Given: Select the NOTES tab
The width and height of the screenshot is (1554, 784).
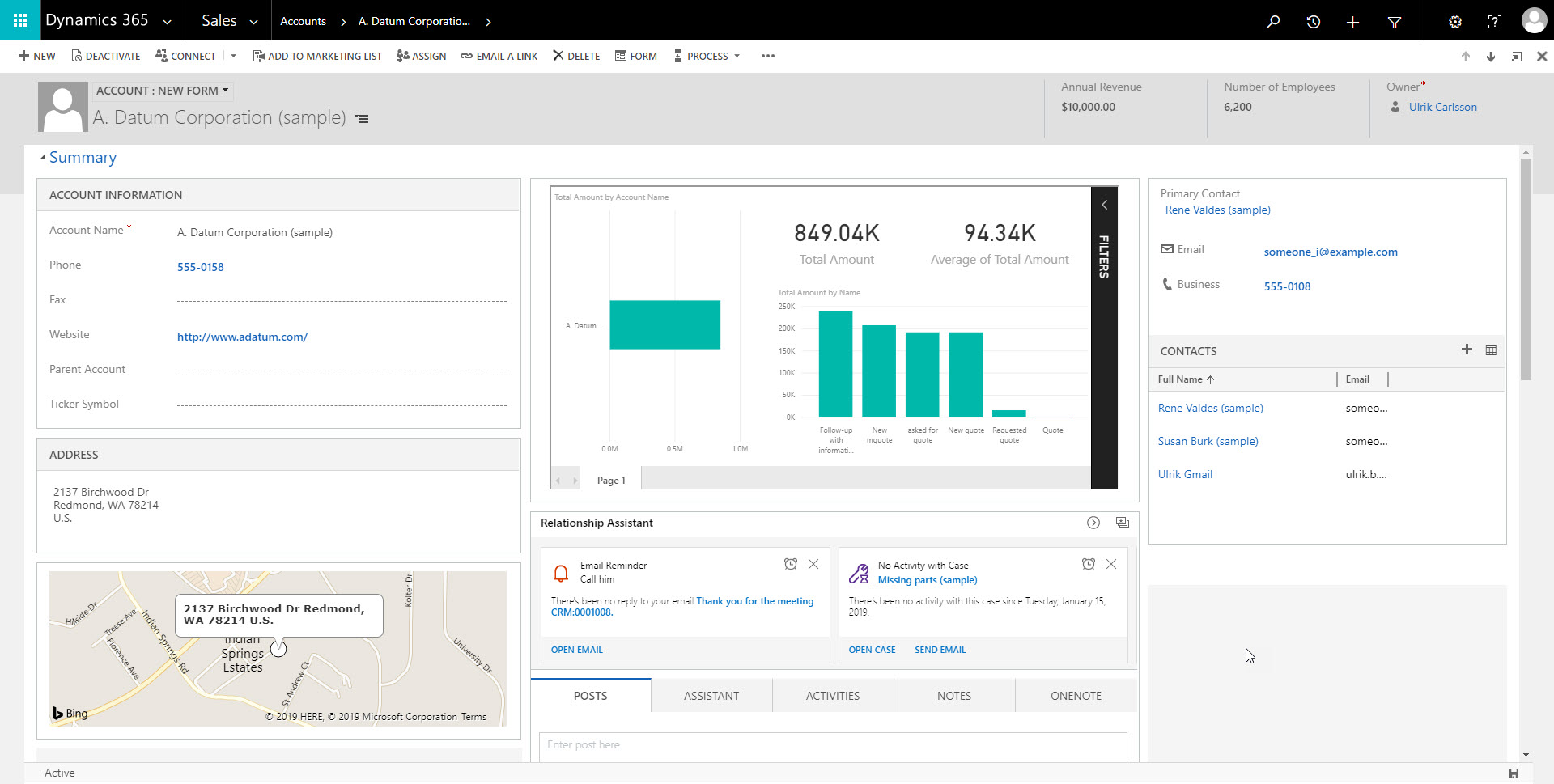Looking at the screenshot, I should (954, 695).
